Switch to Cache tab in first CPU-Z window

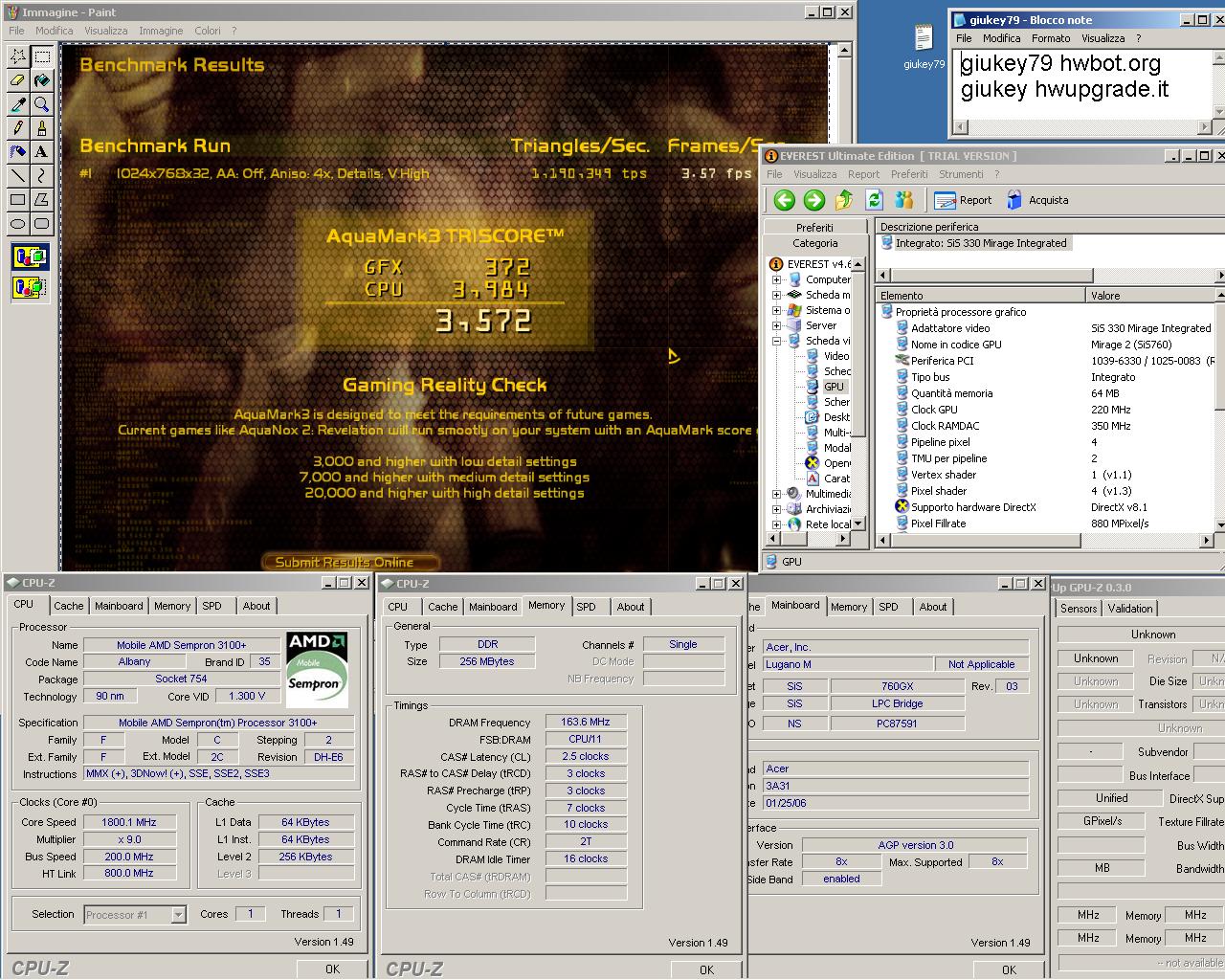pyautogui.click(x=69, y=606)
